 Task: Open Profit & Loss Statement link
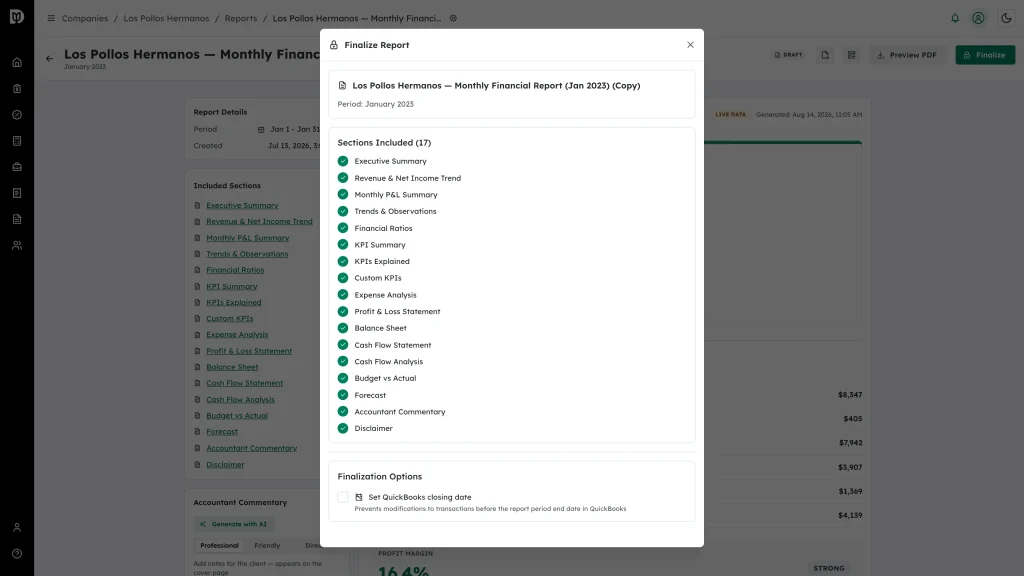[249, 351]
